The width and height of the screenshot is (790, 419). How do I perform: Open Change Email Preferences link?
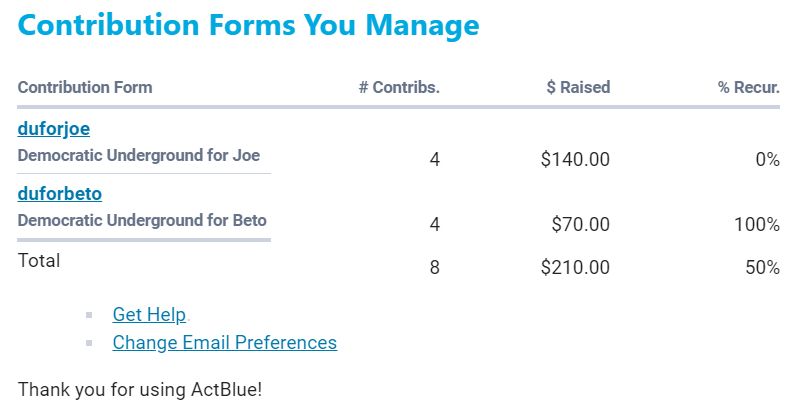[x=224, y=342]
